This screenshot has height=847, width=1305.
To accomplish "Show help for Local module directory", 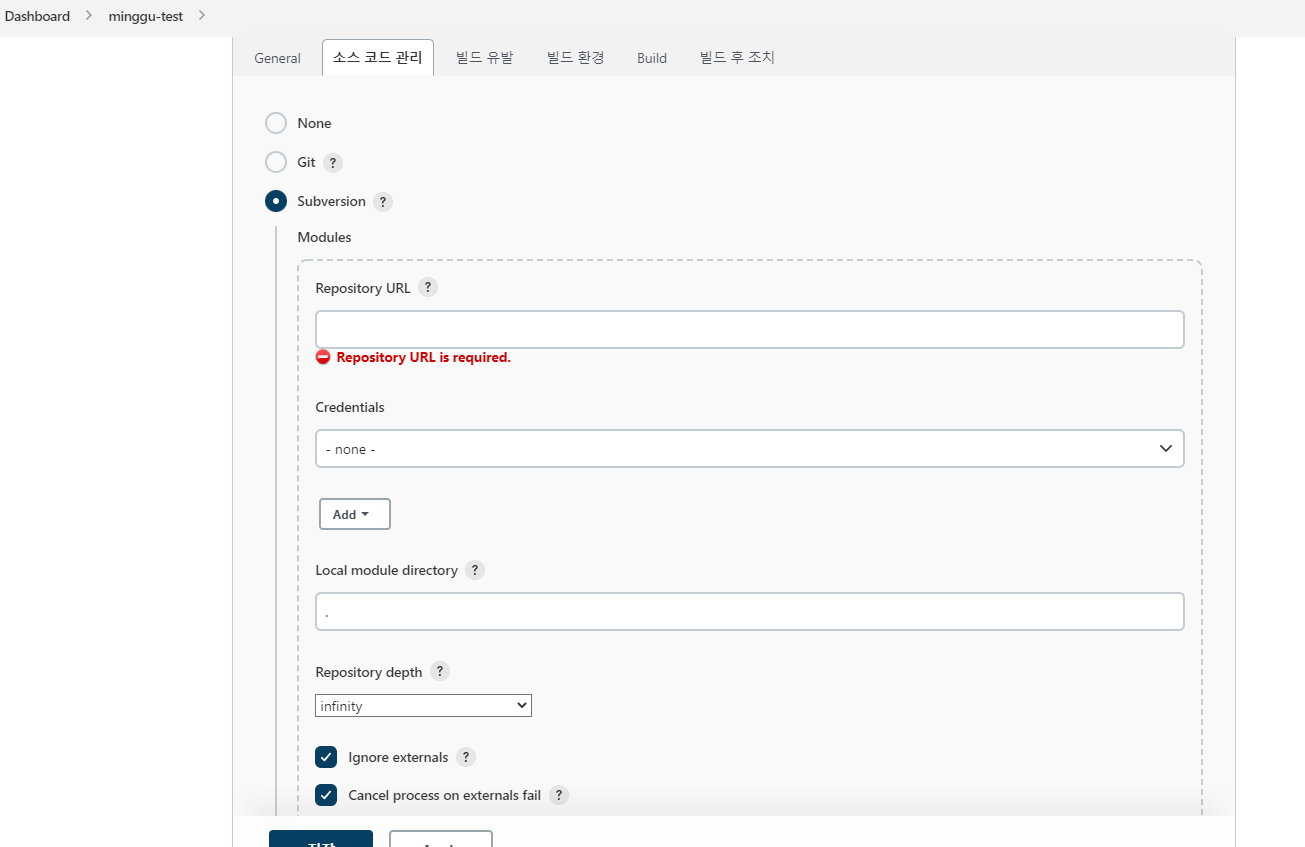I will point(475,570).
